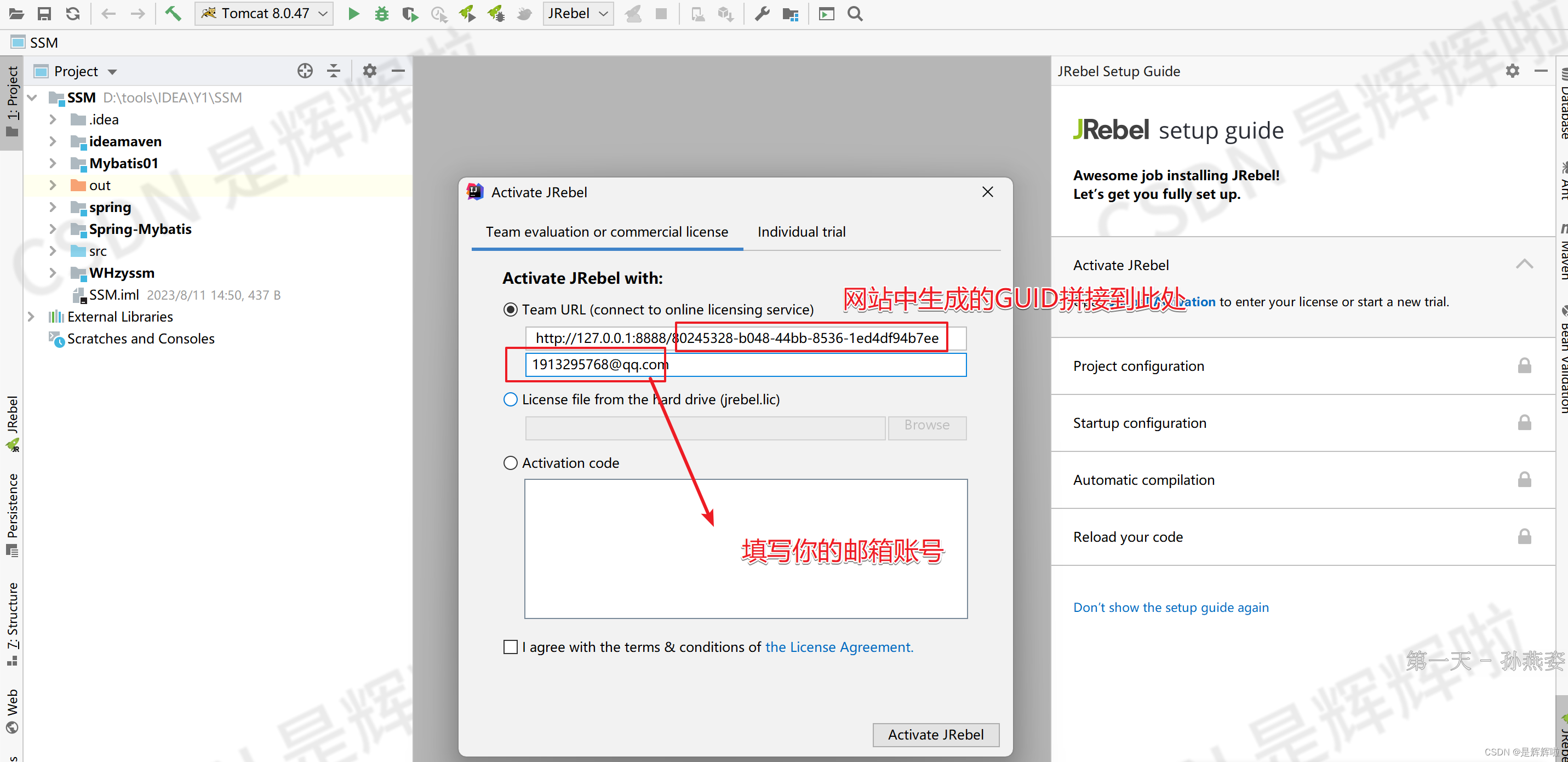
Task: Run the project with JRebel
Action: (x=467, y=13)
